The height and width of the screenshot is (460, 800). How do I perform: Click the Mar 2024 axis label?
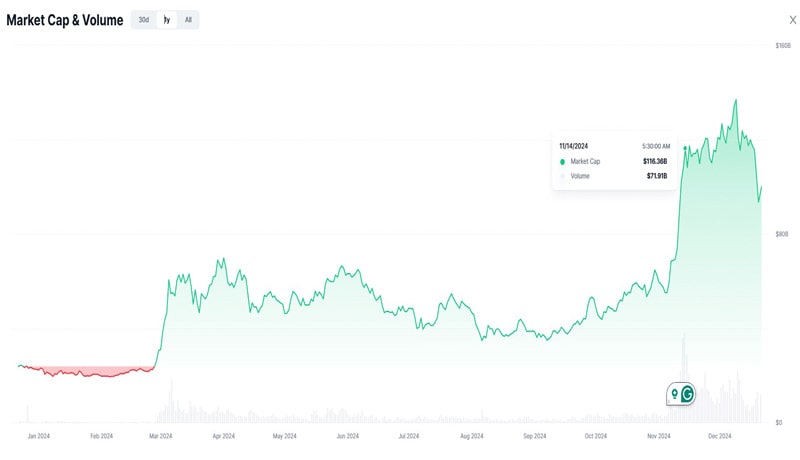161,436
